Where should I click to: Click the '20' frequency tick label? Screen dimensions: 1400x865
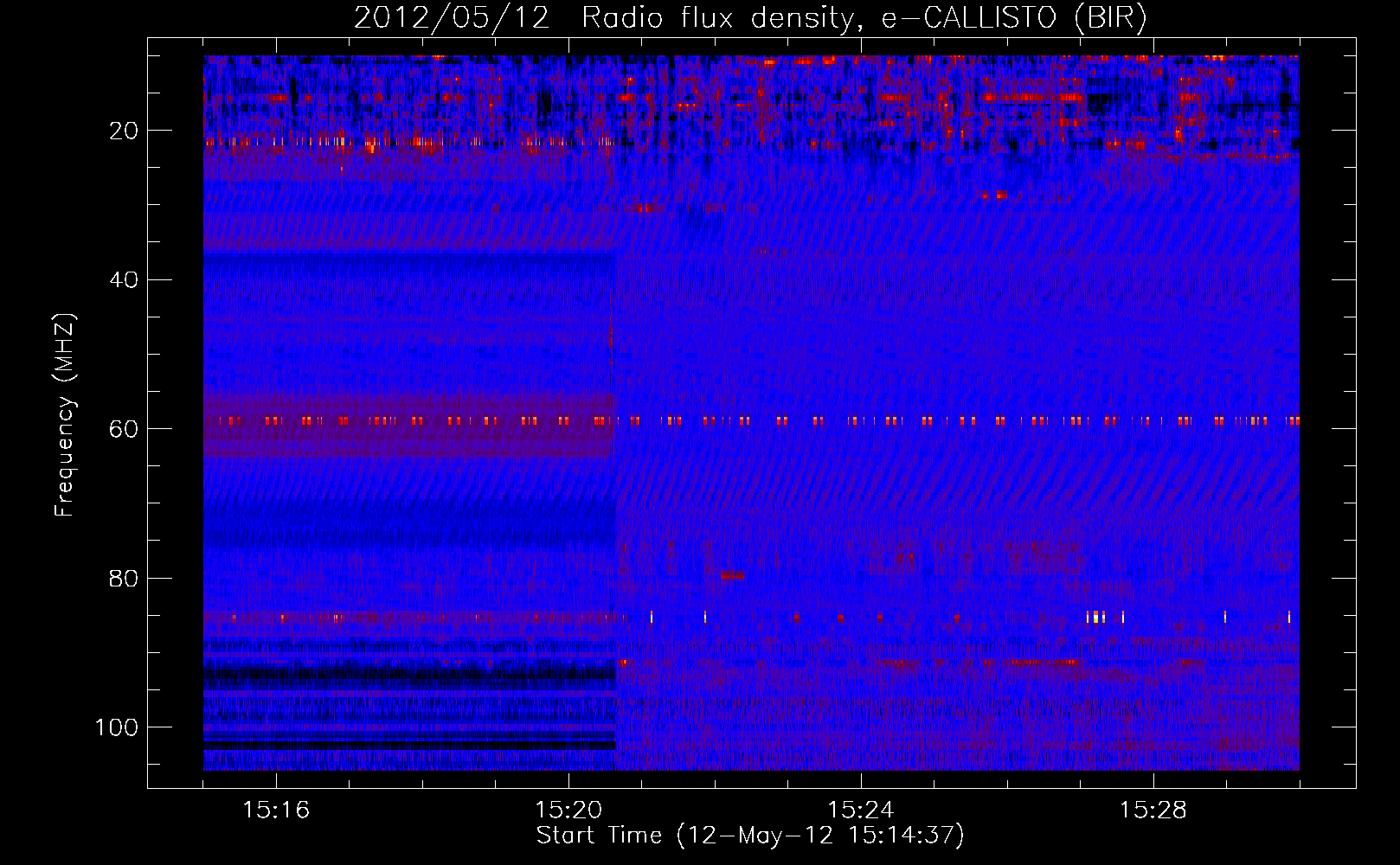pyautogui.click(x=125, y=131)
